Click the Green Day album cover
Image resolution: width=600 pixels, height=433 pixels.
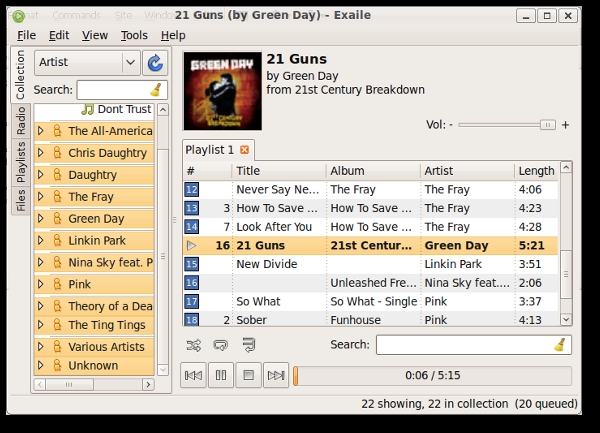point(221,91)
